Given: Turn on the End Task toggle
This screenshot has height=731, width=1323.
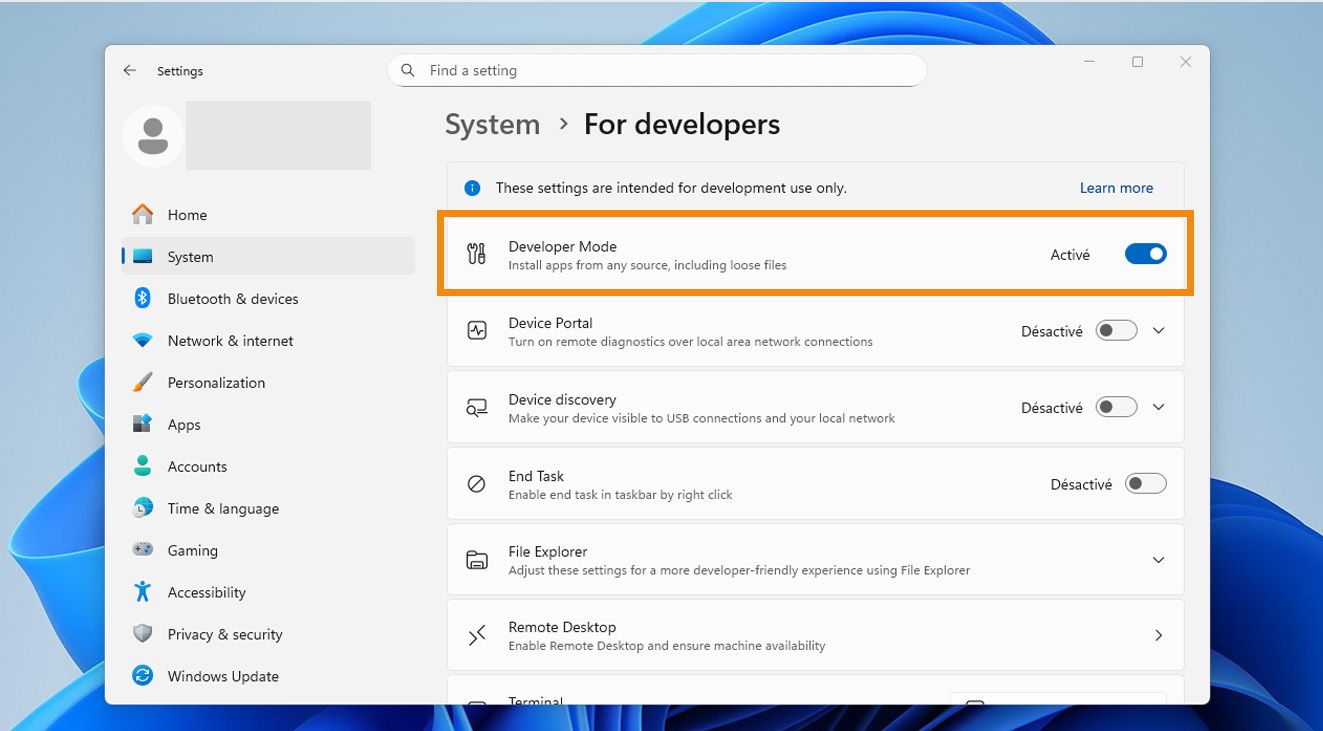Looking at the screenshot, I should click(x=1146, y=484).
